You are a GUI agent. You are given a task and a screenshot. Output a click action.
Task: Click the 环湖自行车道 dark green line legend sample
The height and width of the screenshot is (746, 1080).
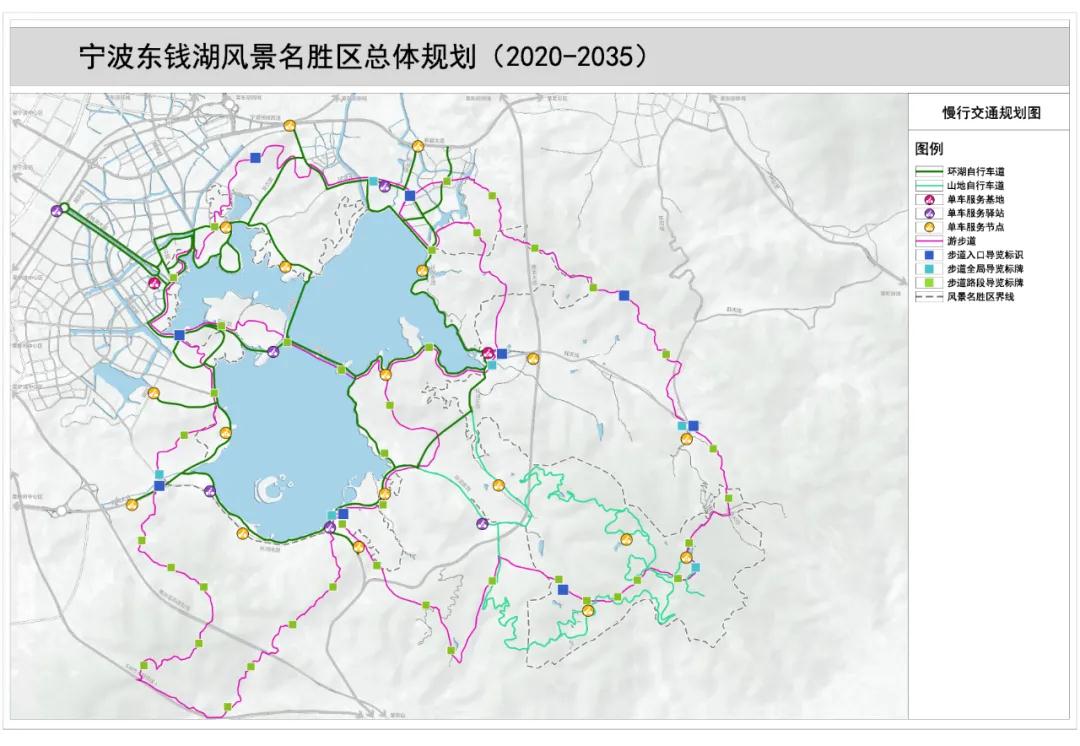pyautogui.click(x=928, y=171)
